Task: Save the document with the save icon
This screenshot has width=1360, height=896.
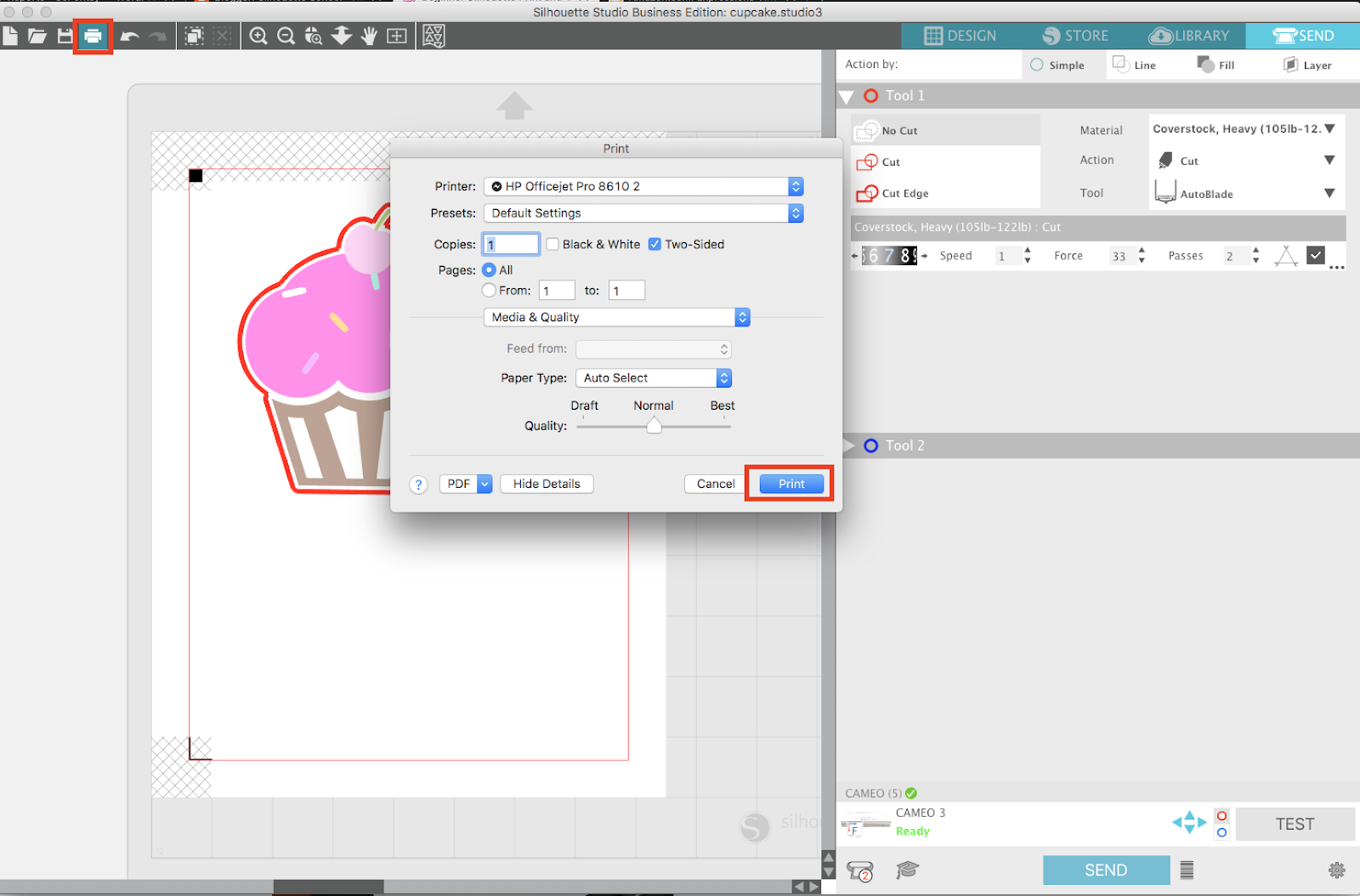Action: tap(65, 36)
